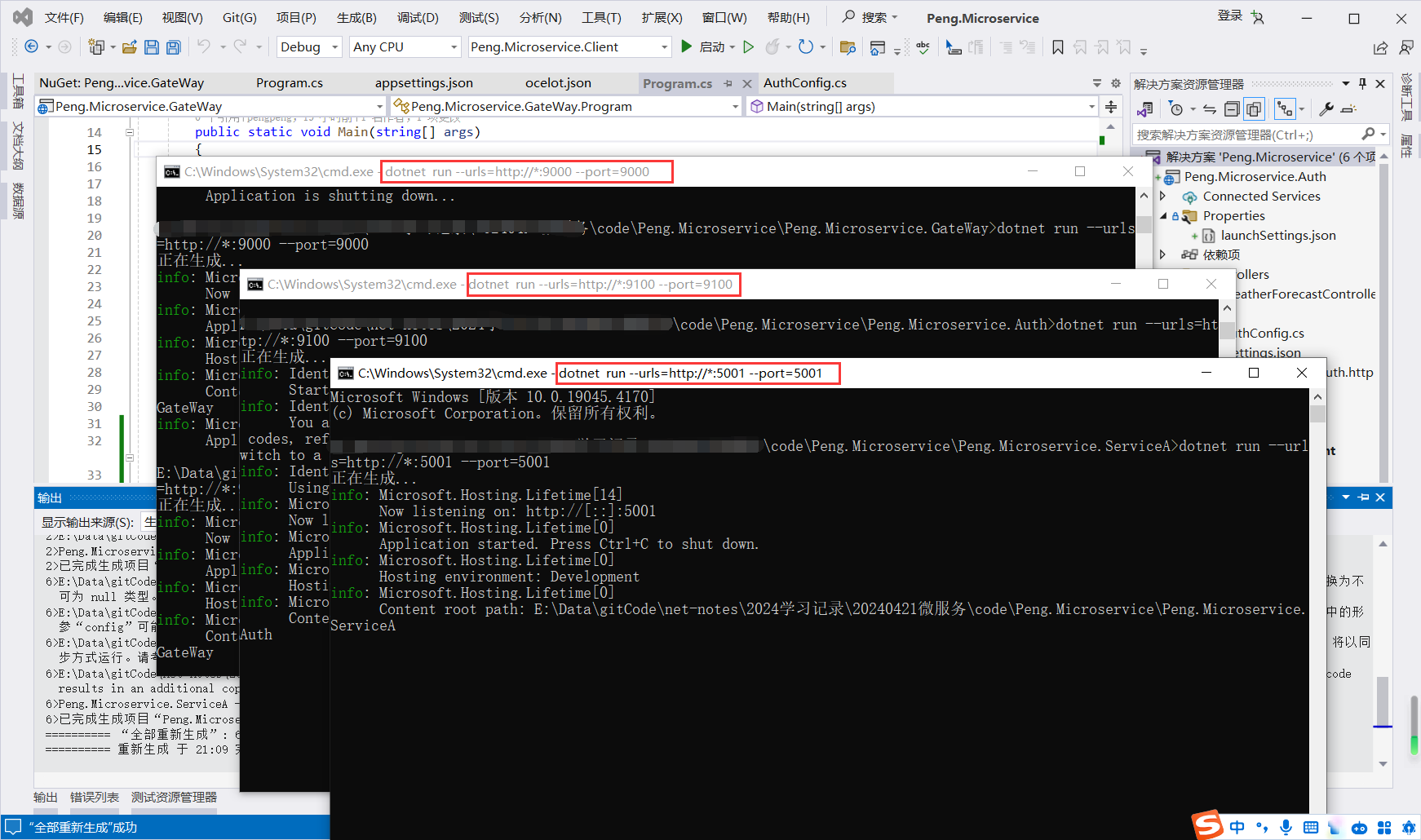Open the Git(G) menu
The width and height of the screenshot is (1421, 840).
[239, 17]
